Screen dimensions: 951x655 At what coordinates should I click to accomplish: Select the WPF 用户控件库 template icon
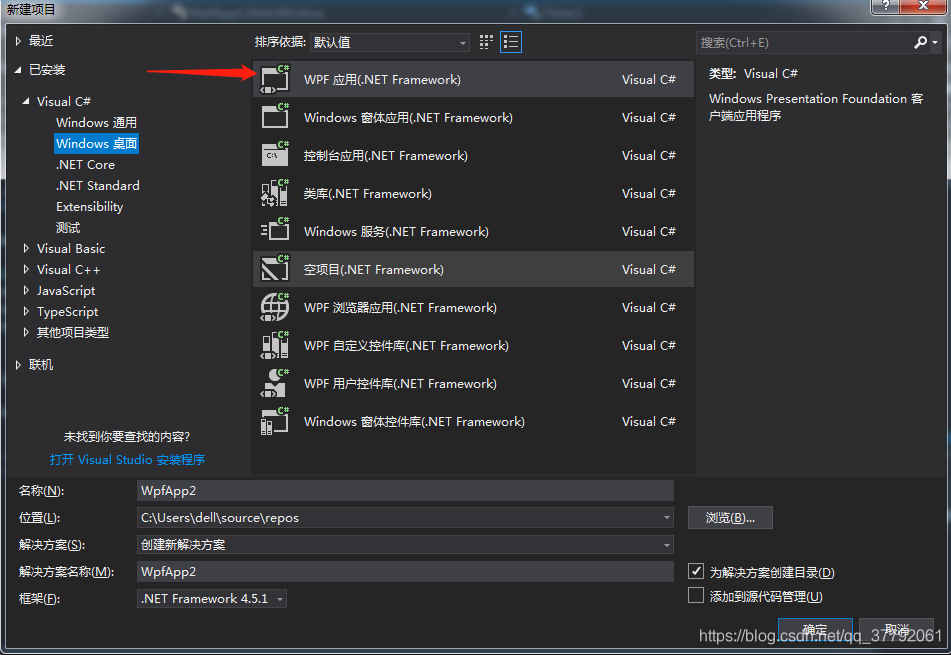pos(275,383)
